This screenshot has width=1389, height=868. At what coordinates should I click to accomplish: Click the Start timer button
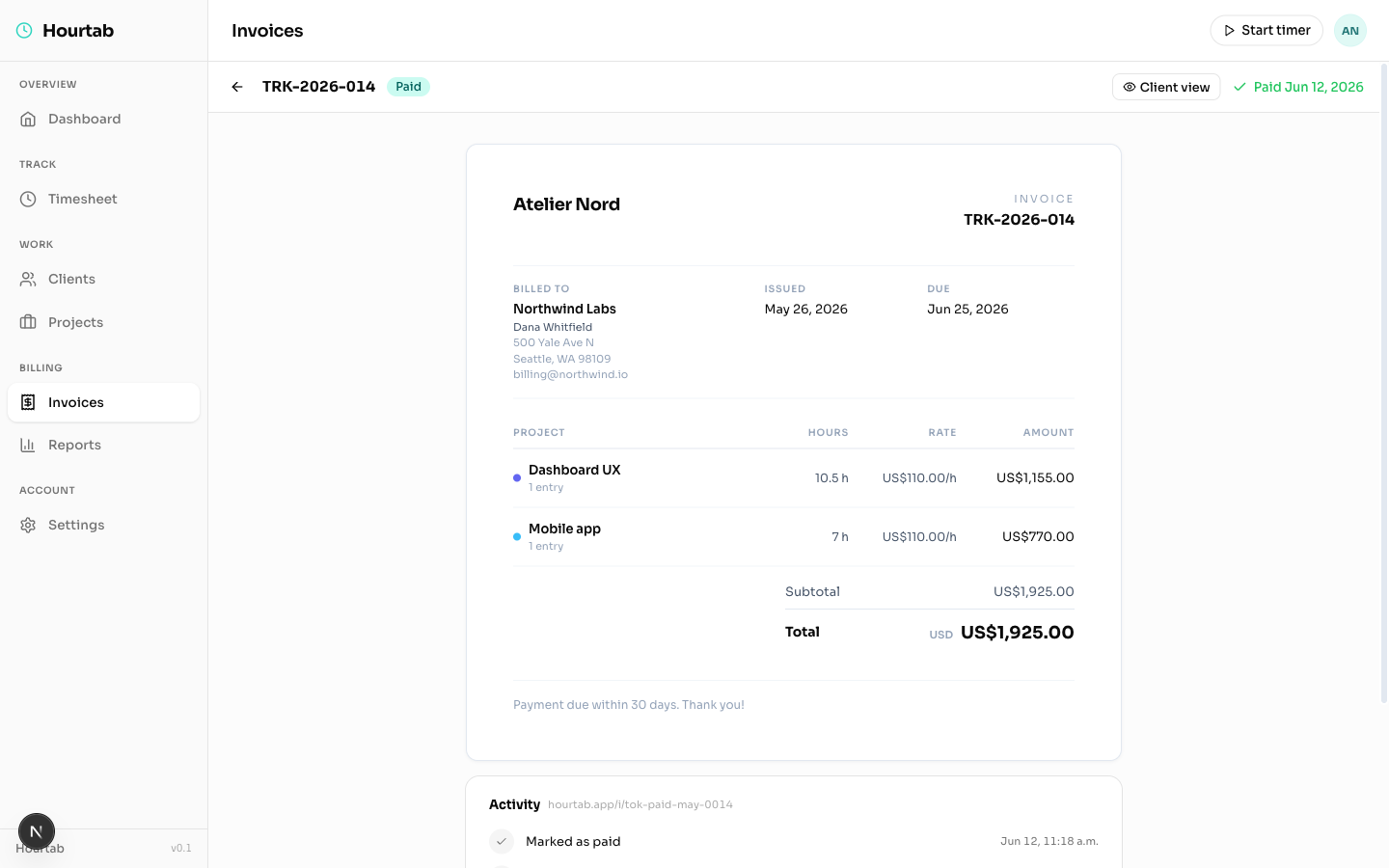[1266, 31]
